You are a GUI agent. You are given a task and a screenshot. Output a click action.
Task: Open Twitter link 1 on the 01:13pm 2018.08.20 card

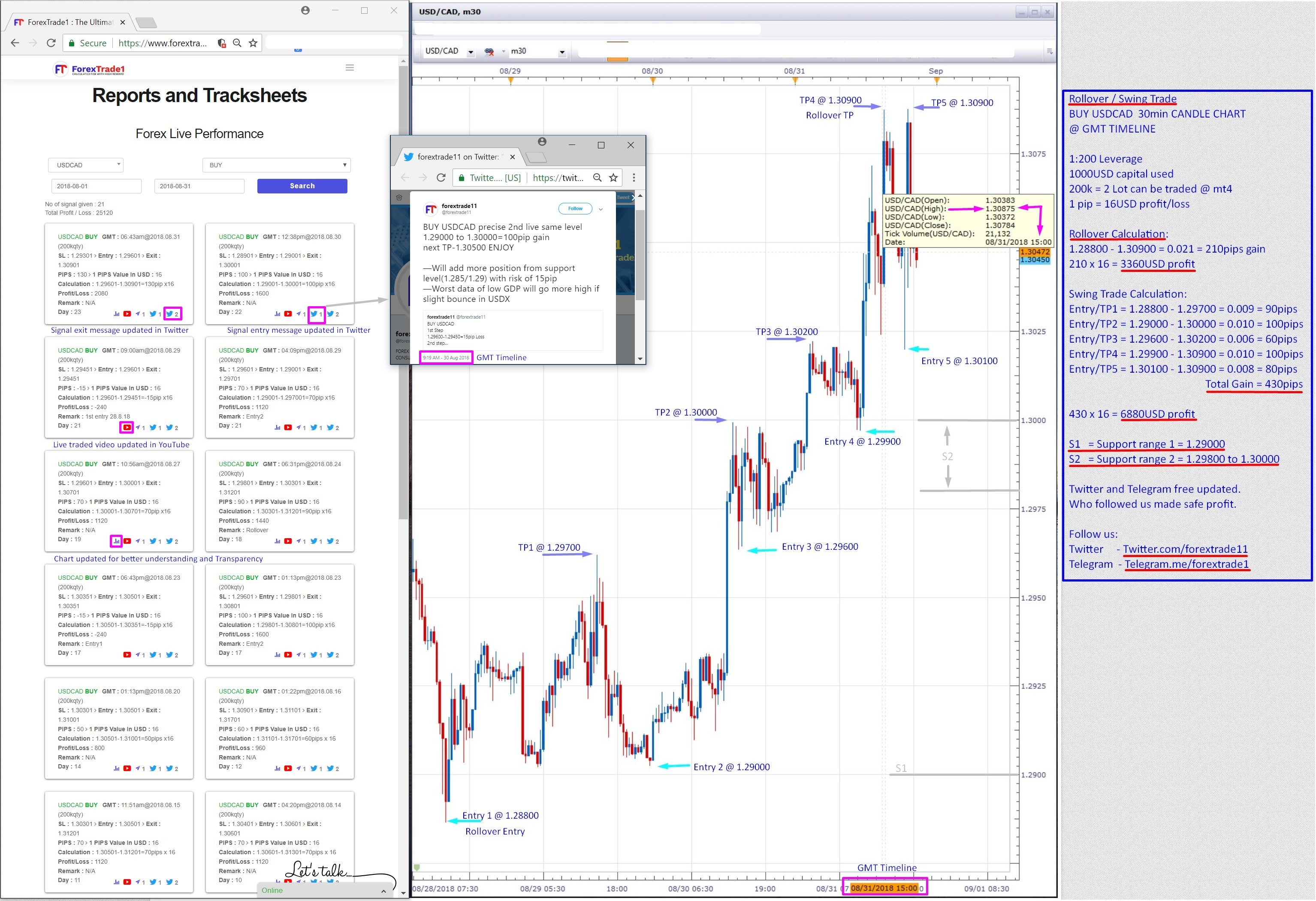[x=155, y=768]
